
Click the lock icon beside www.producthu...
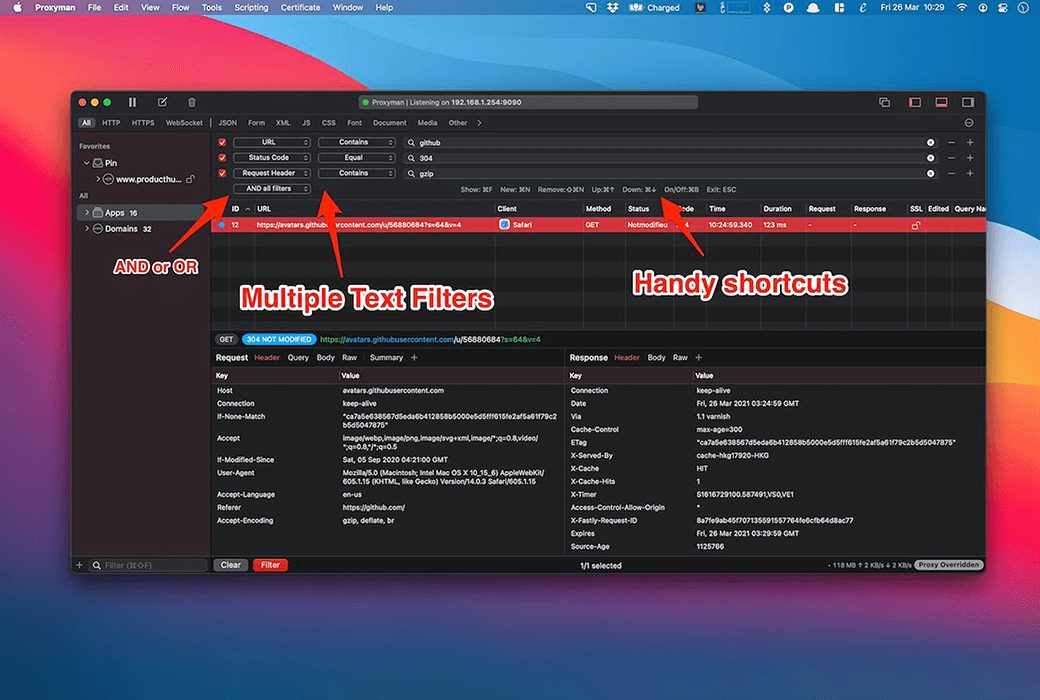(191, 179)
